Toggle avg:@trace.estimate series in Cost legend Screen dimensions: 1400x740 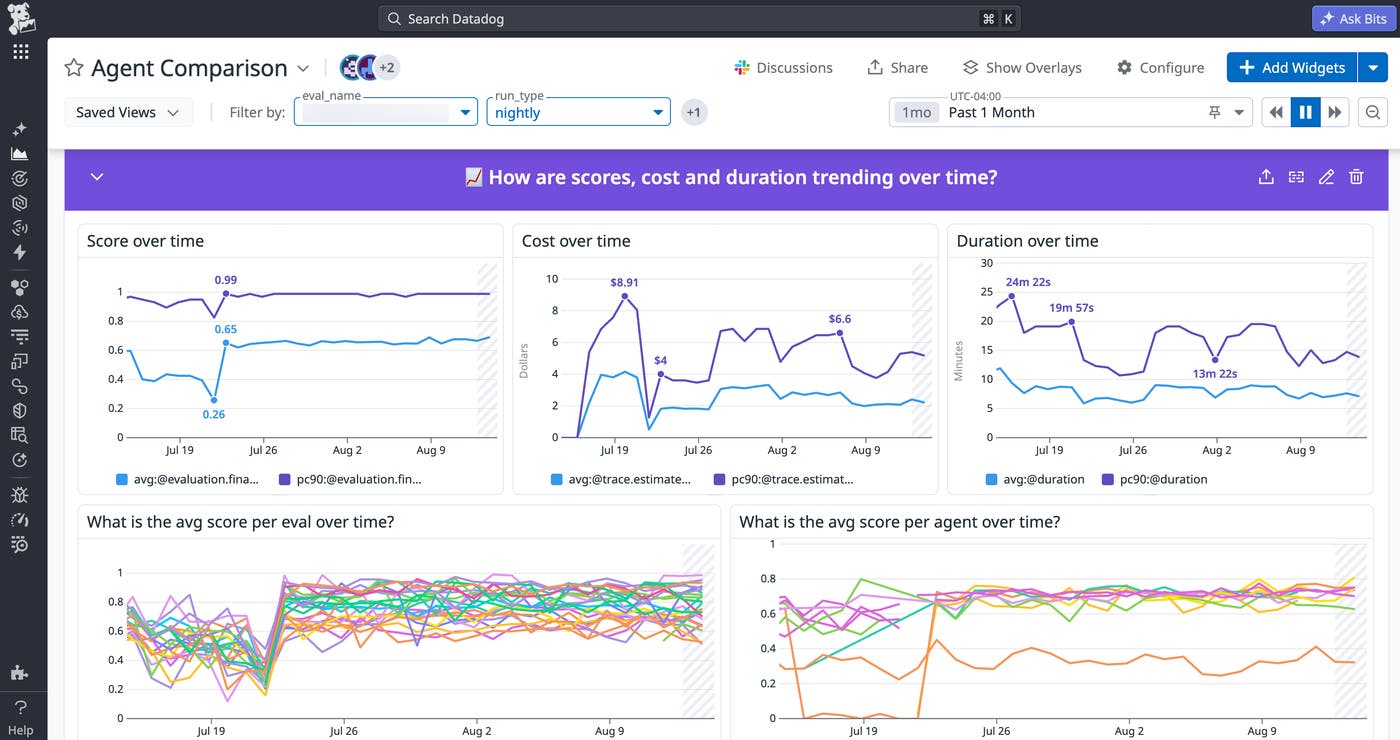(x=621, y=479)
